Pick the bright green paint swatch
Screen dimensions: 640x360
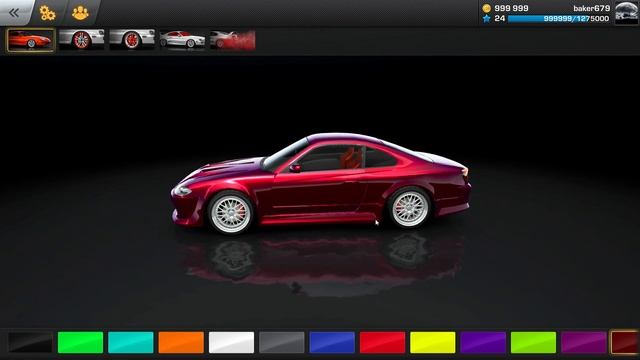pyautogui.click(x=80, y=342)
